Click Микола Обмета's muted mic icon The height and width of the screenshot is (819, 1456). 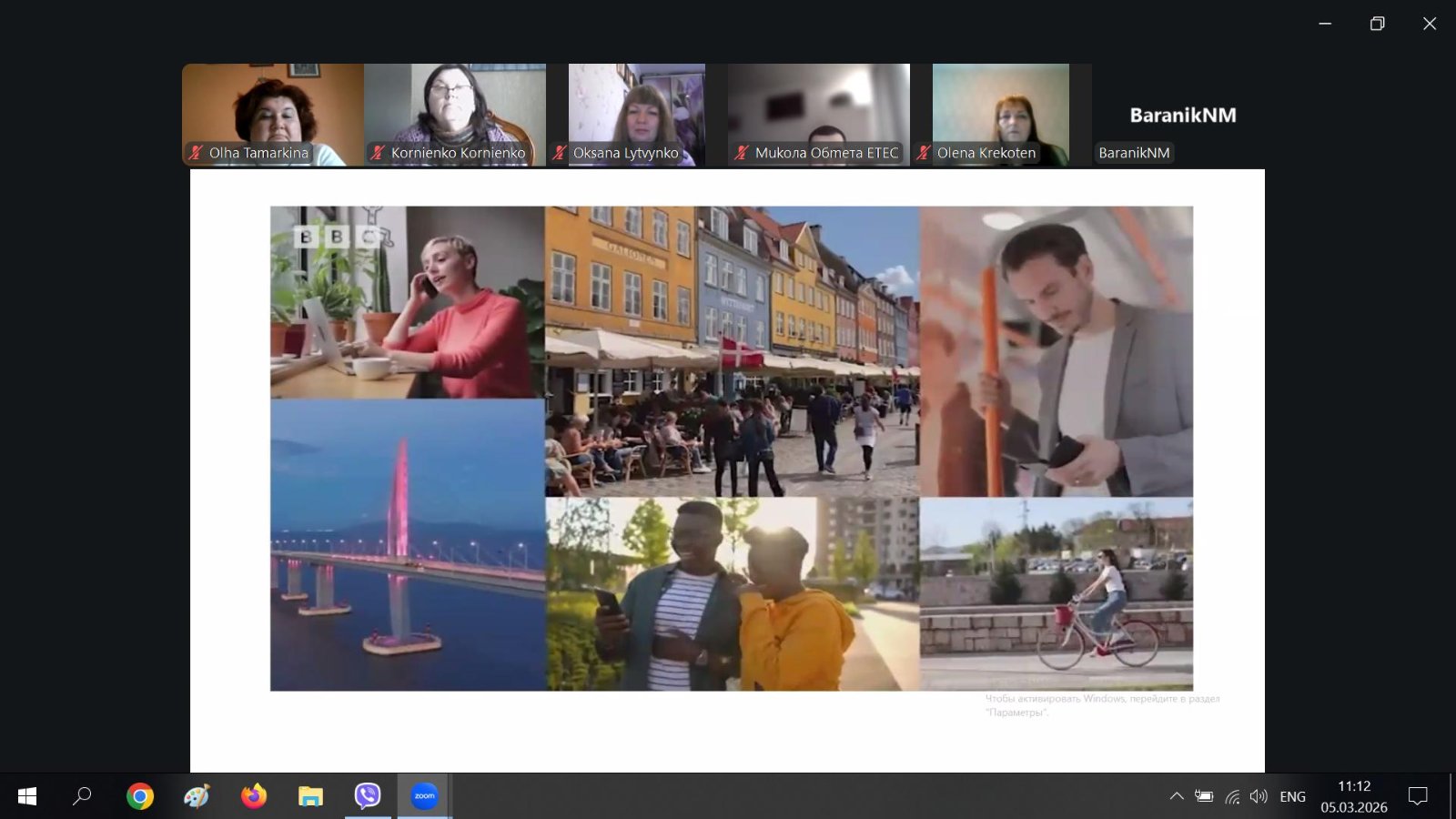point(742,153)
